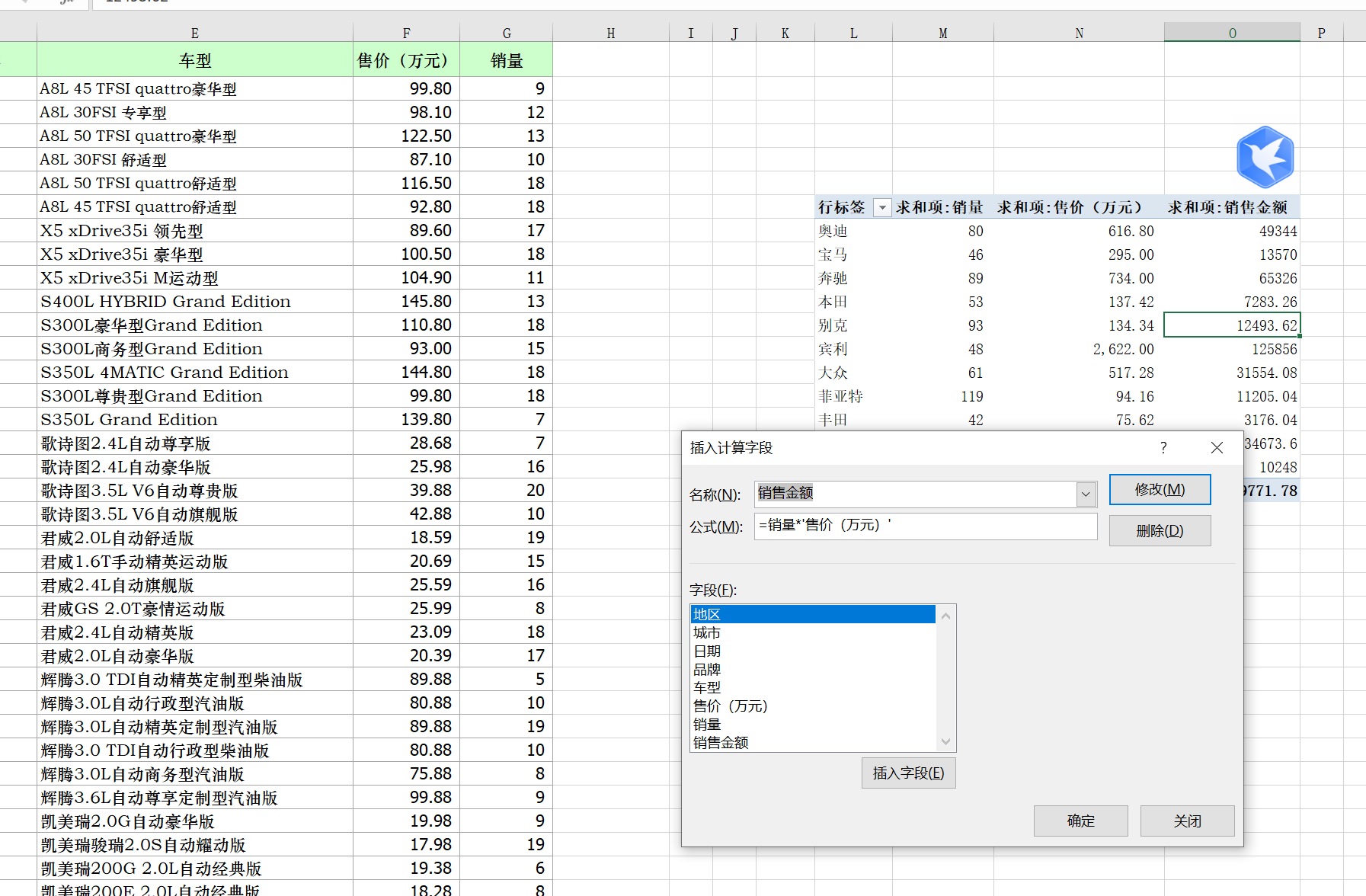
Task: Click the 插入字段 button
Action: pos(908,773)
